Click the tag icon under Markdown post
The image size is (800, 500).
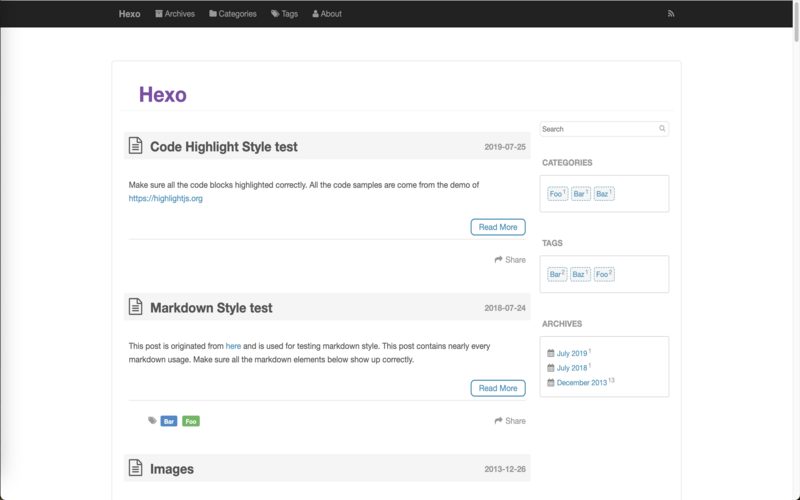point(152,421)
